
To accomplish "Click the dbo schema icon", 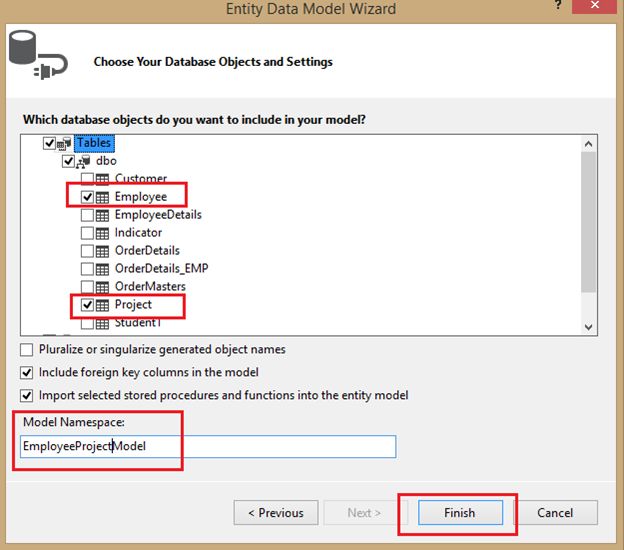I will click(84, 161).
